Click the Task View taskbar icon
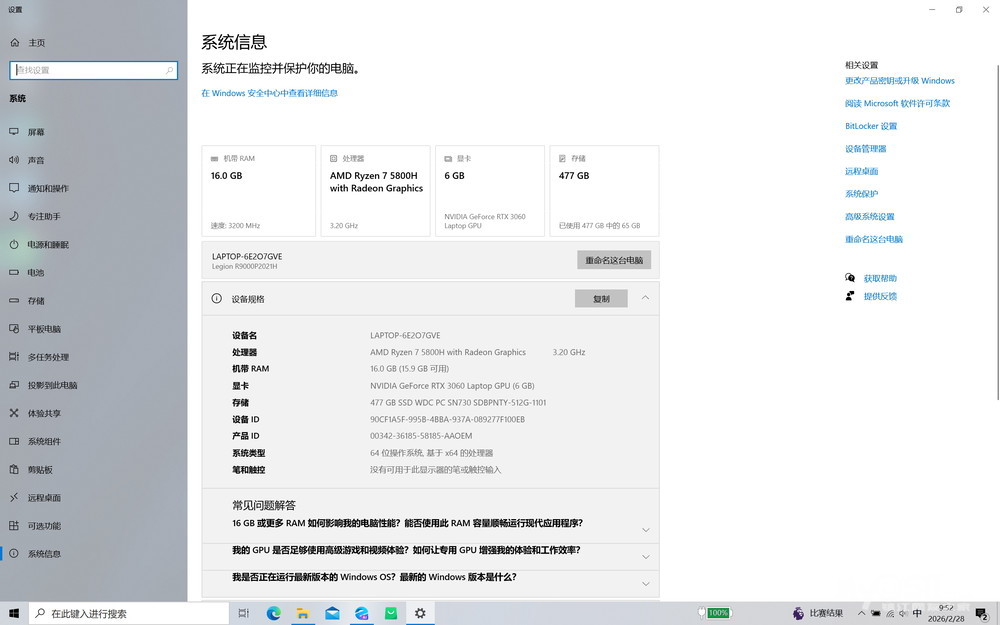This screenshot has height=625, width=1000. [244, 613]
